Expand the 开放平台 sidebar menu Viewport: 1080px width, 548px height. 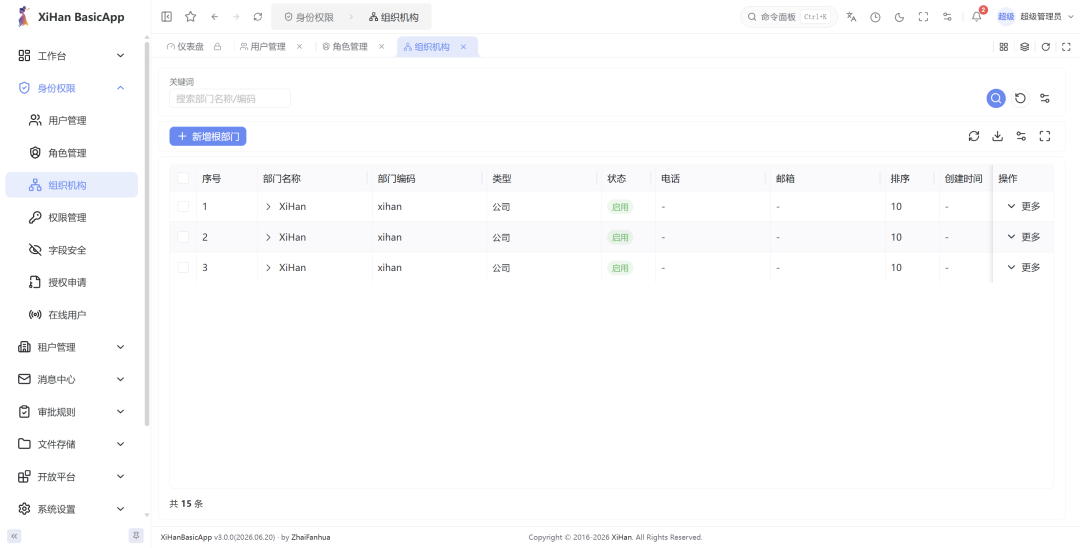[x=72, y=476]
